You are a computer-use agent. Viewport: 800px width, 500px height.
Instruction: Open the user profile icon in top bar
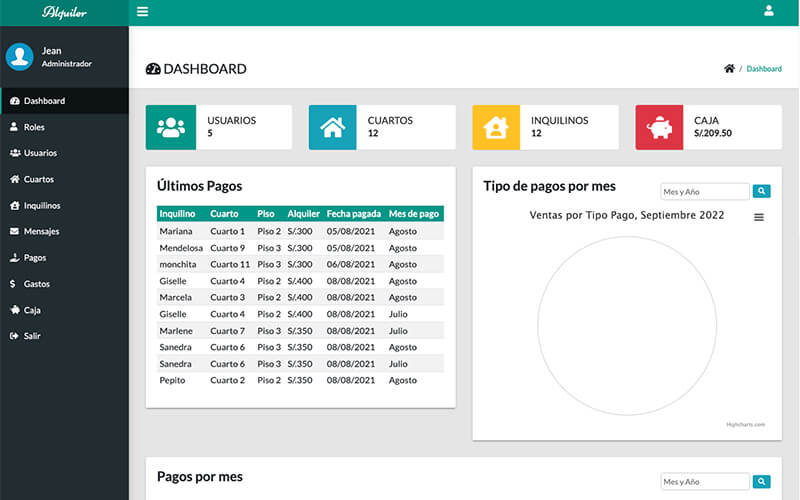tap(768, 12)
